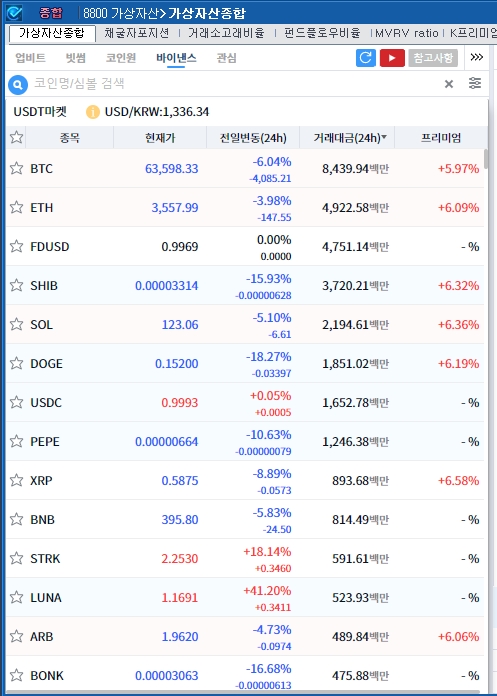Click XRP premium +6.58%
This screenshot has width=497, height=696.
[x=458, y=480]
